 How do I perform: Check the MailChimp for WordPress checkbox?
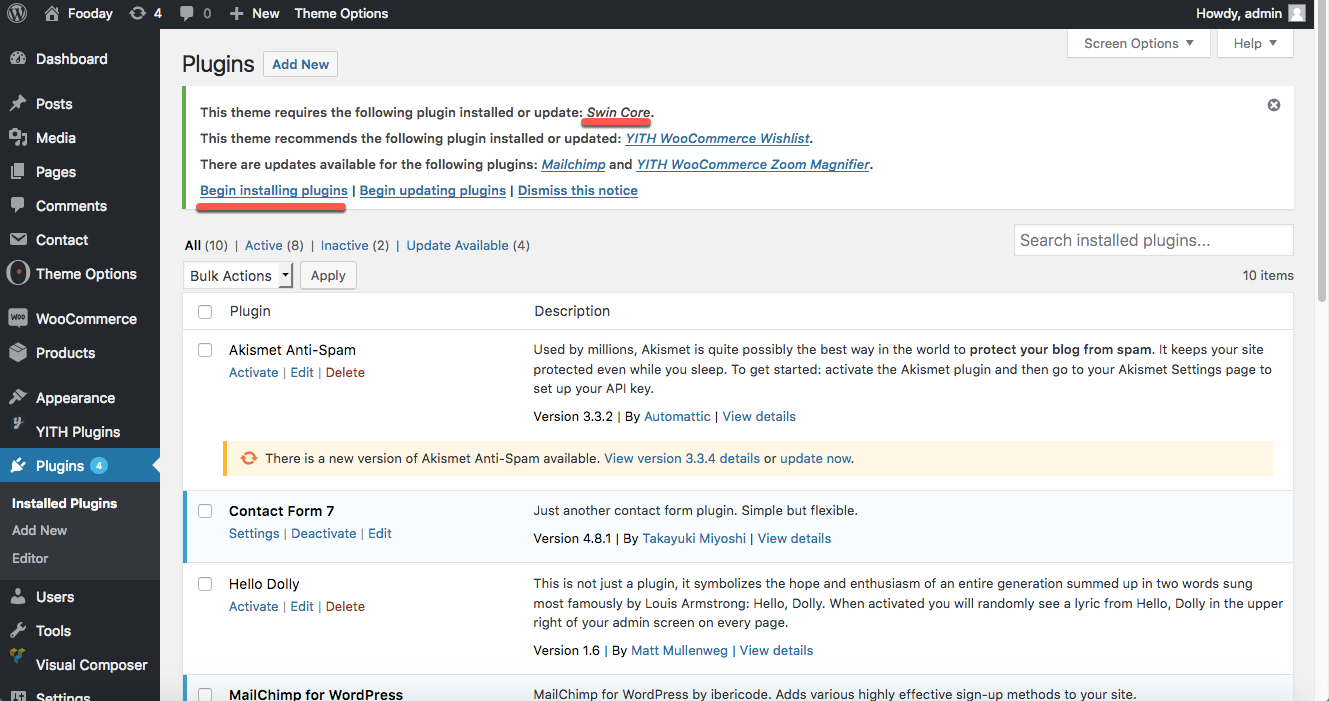coord(205,695)
